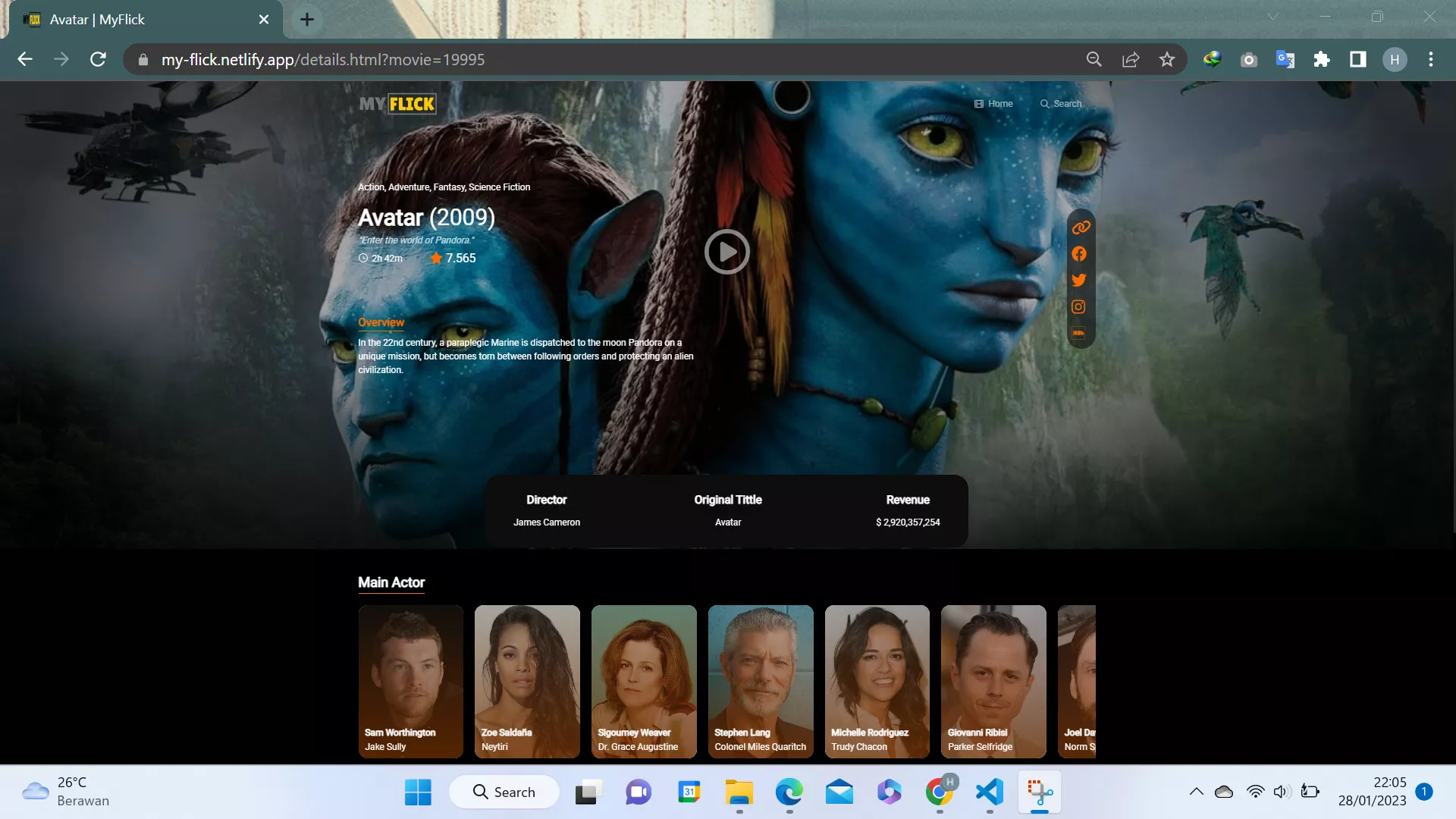The width and height of the screenshot is (1456, 819).
Task: Open Snipping Tool from taskbar
Action: (1040, 792)
